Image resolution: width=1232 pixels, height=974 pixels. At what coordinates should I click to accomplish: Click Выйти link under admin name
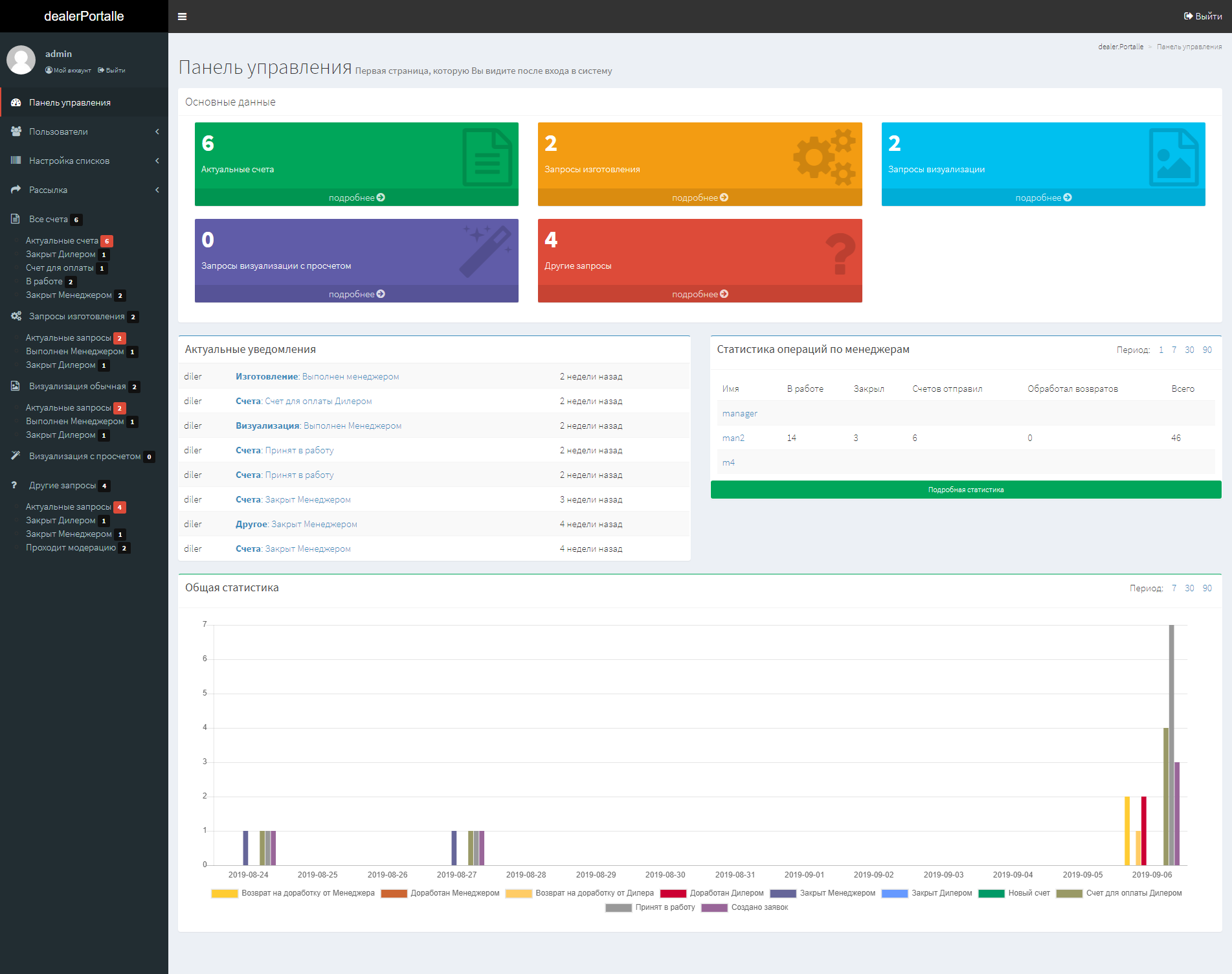[x=111, y=70]
